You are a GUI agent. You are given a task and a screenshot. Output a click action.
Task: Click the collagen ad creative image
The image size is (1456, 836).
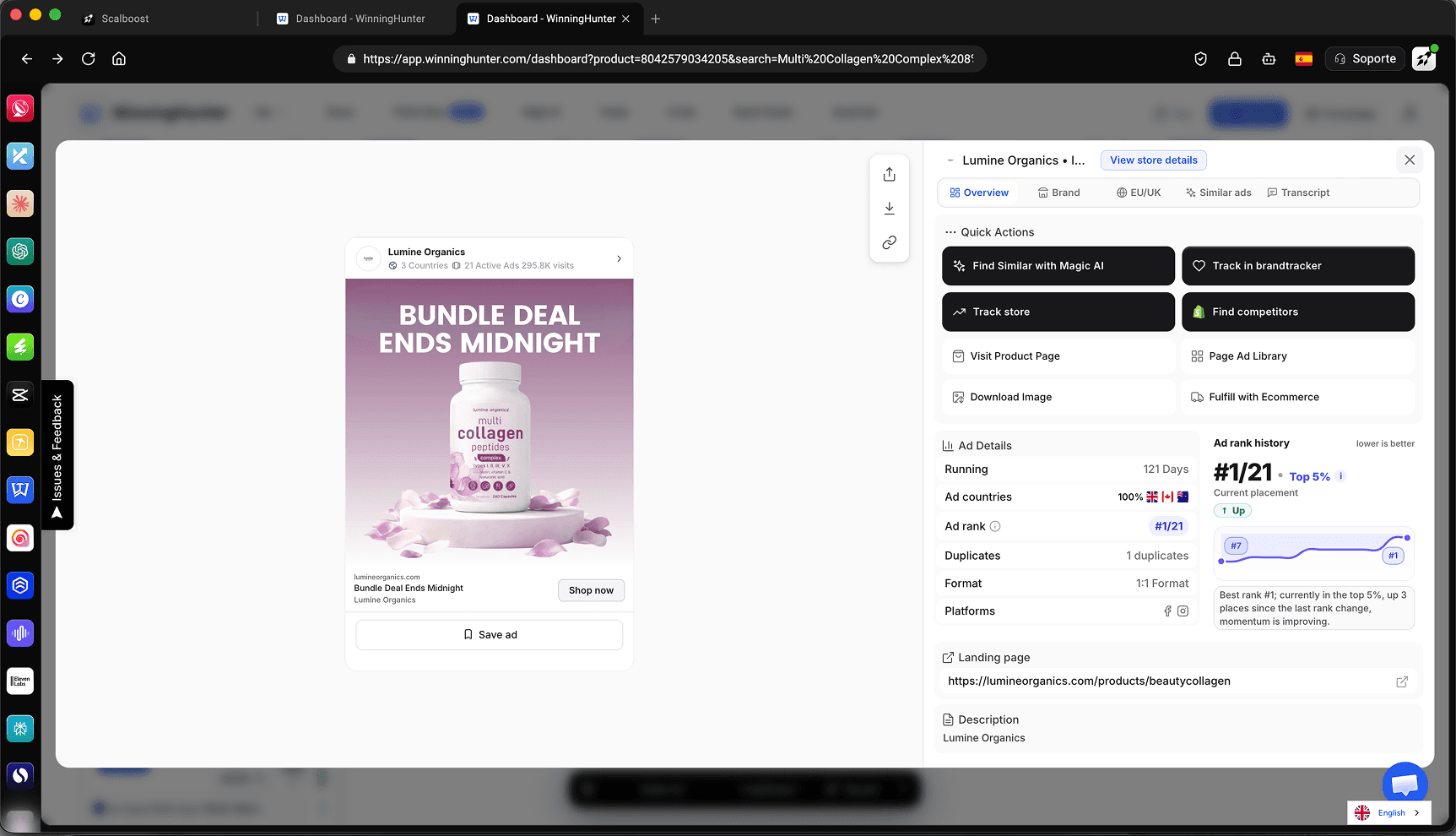coord(490,422)
